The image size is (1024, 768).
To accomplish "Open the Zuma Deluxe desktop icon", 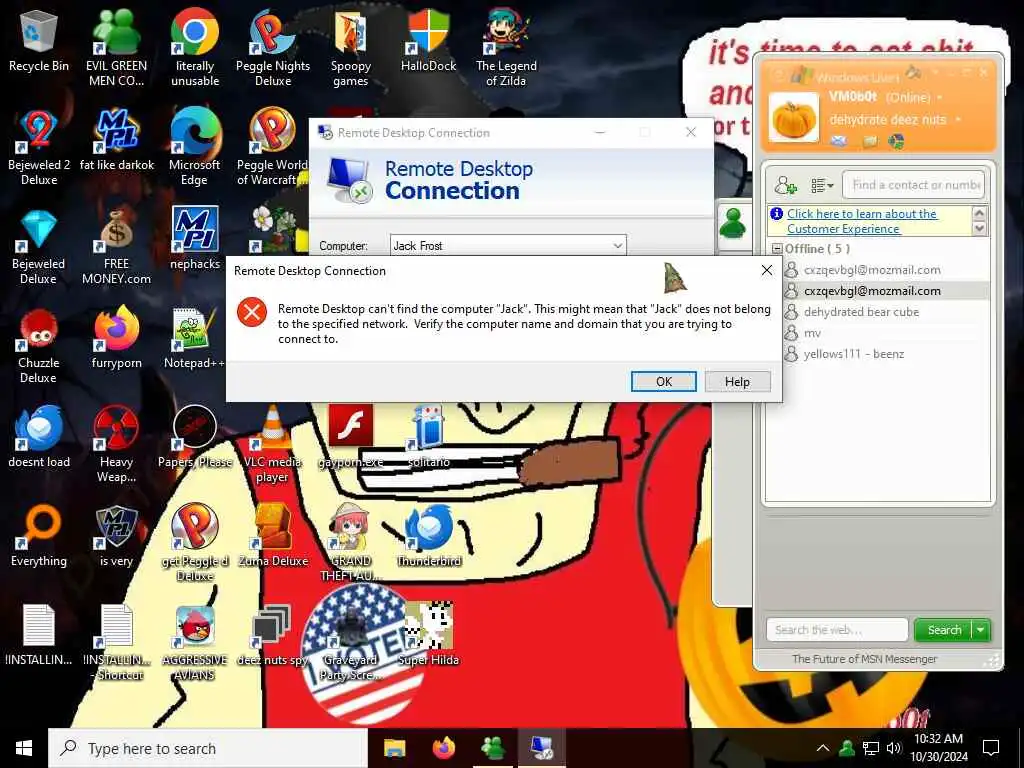I will coord(273,537).
